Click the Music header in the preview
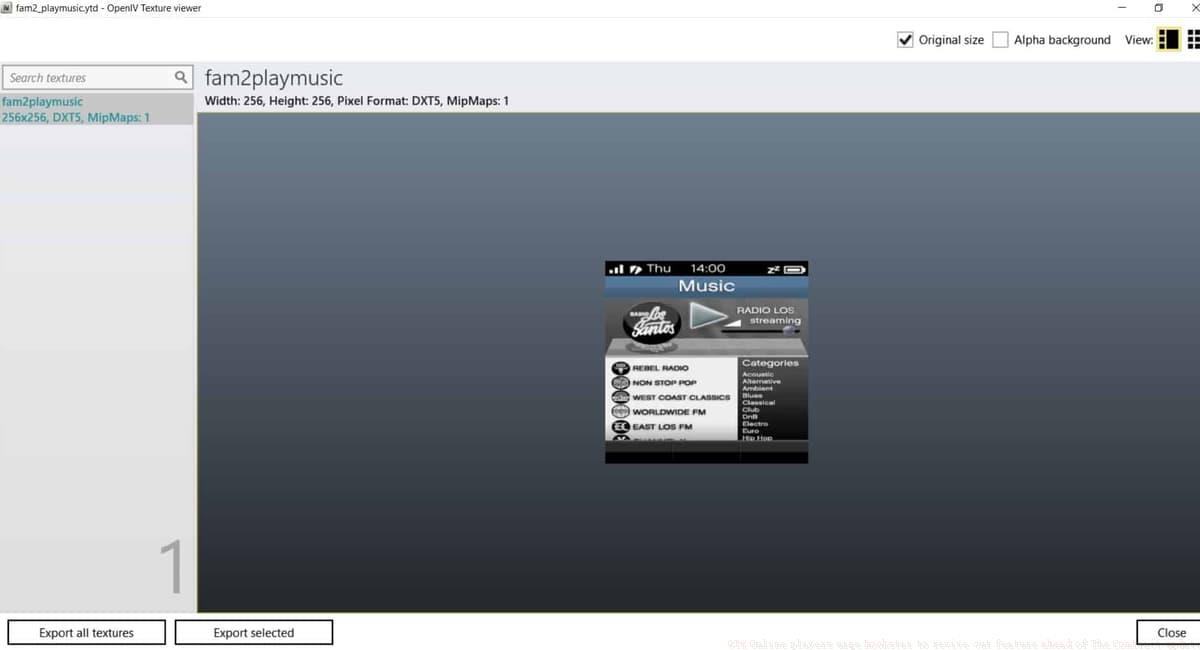 coord(706,286)
